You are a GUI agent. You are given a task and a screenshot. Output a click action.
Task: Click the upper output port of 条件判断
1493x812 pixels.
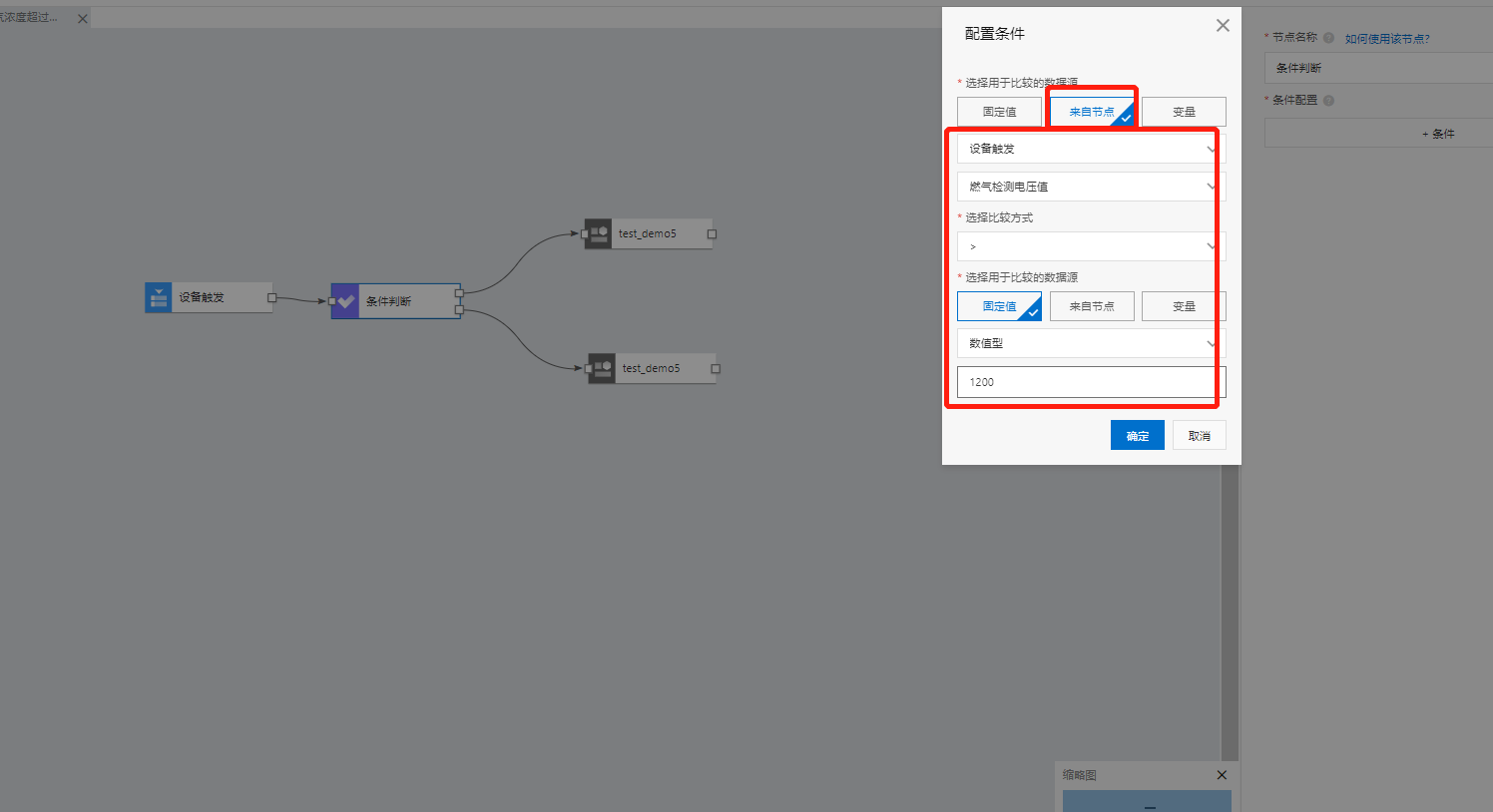[x=459, y=293]
